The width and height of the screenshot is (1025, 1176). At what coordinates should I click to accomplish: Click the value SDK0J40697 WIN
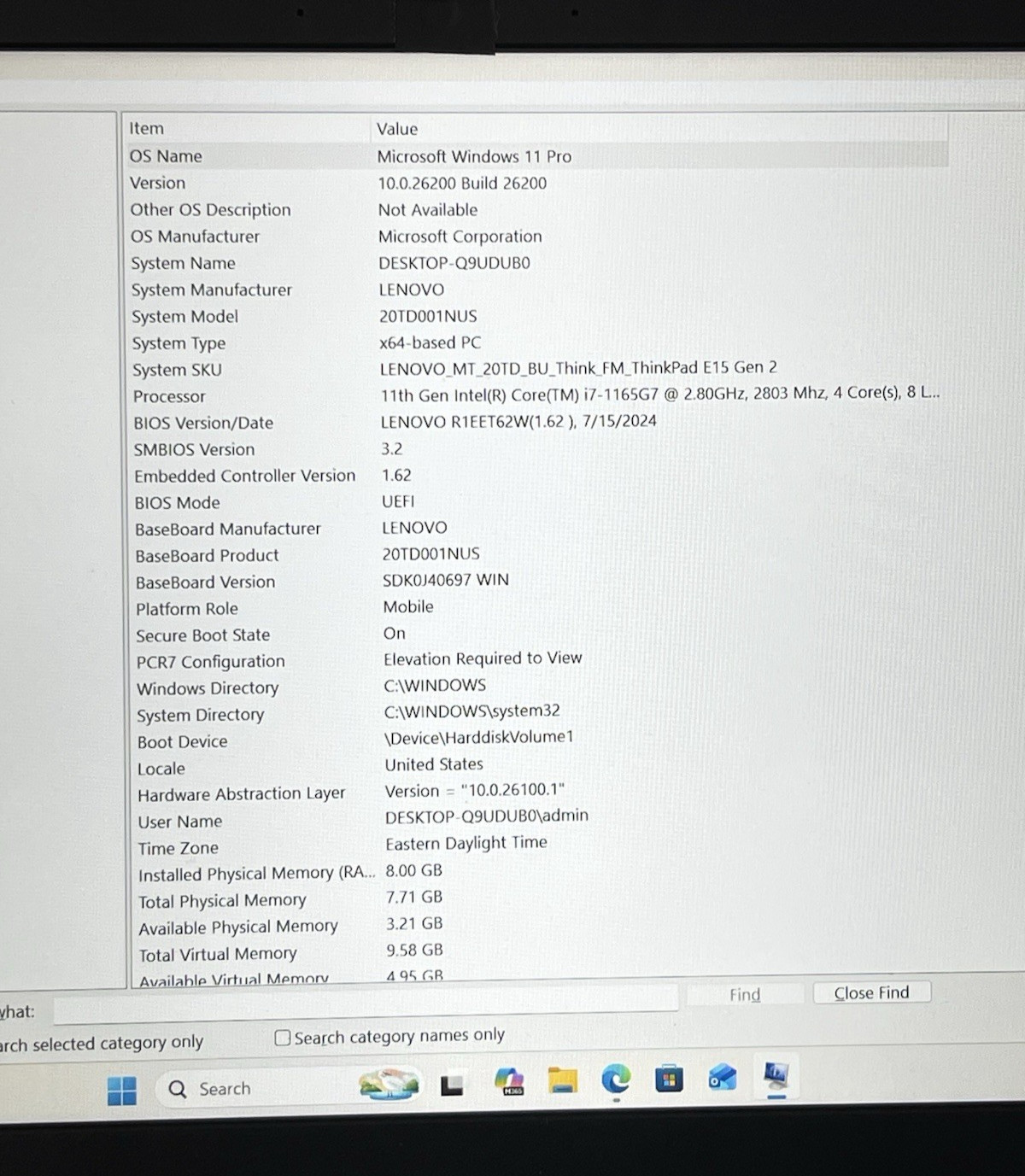pos(445,580)
